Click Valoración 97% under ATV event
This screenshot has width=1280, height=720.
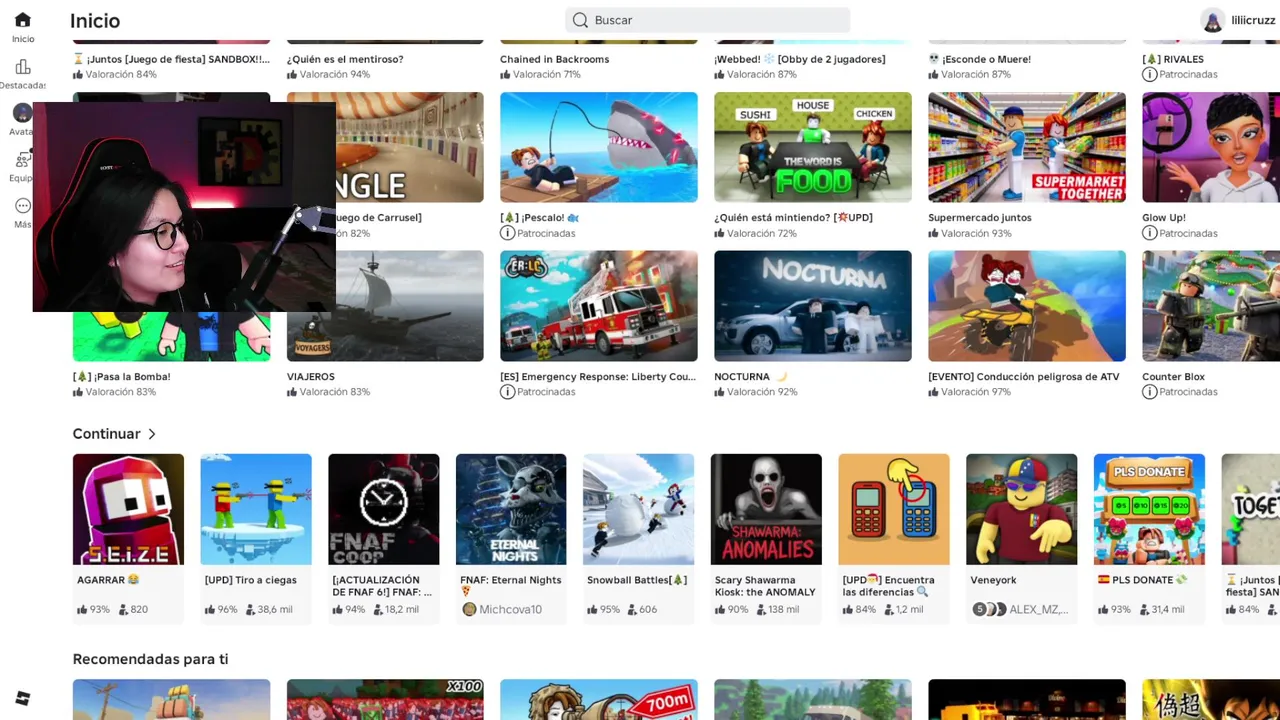tap(977, 392)
